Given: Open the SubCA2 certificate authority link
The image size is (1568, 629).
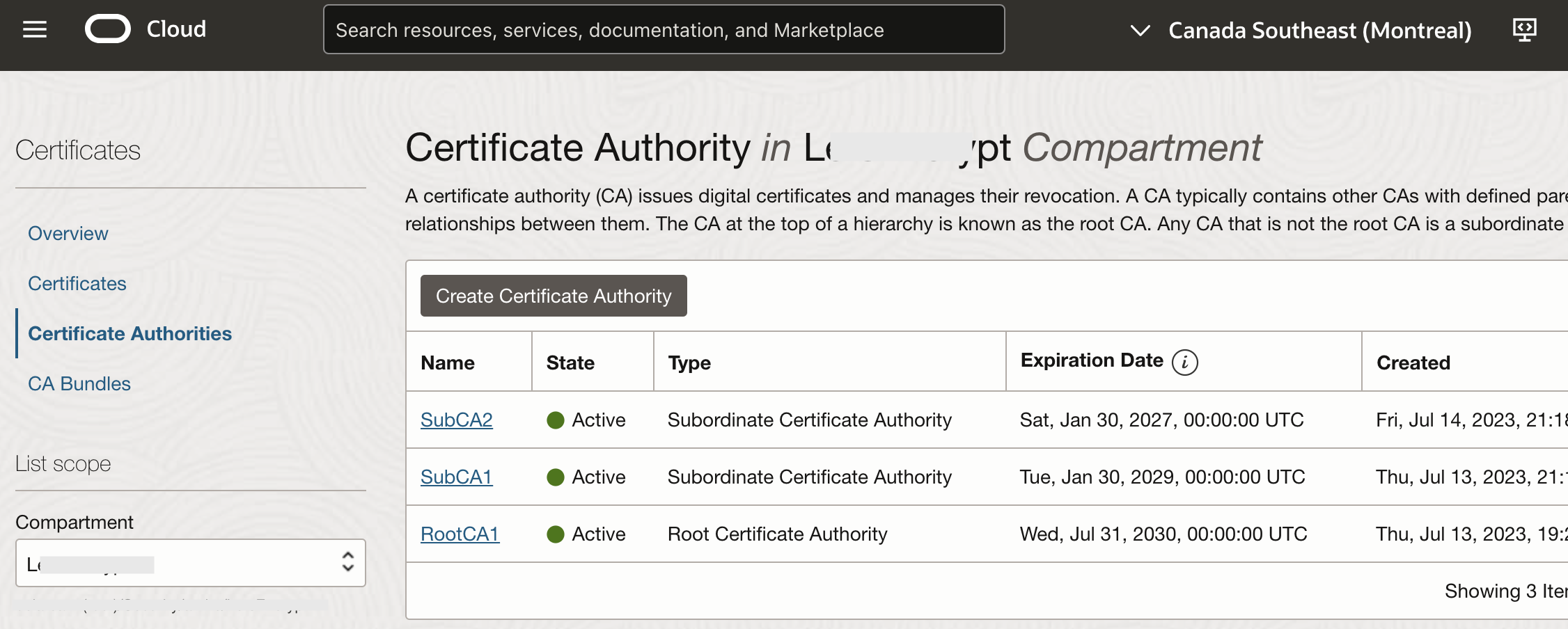Looking at the screenshot, I should 457,420.
